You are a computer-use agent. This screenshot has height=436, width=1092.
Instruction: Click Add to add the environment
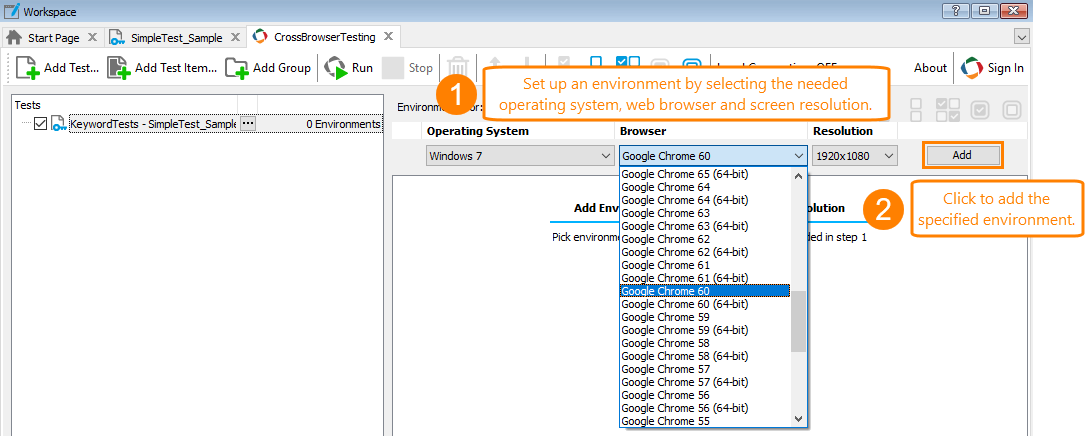(x=962, y=155)
